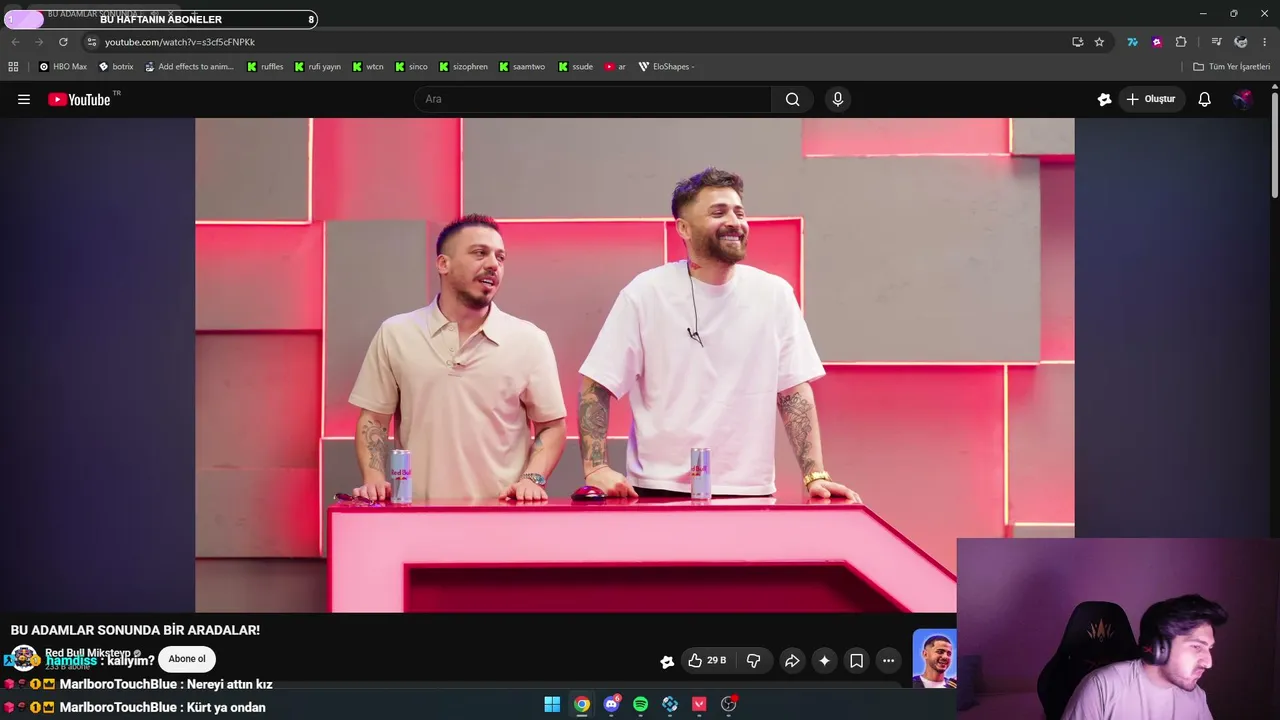Click the suggested video thumbnail beside action buttons
The image size is (1280, 720).
(934, 658)
